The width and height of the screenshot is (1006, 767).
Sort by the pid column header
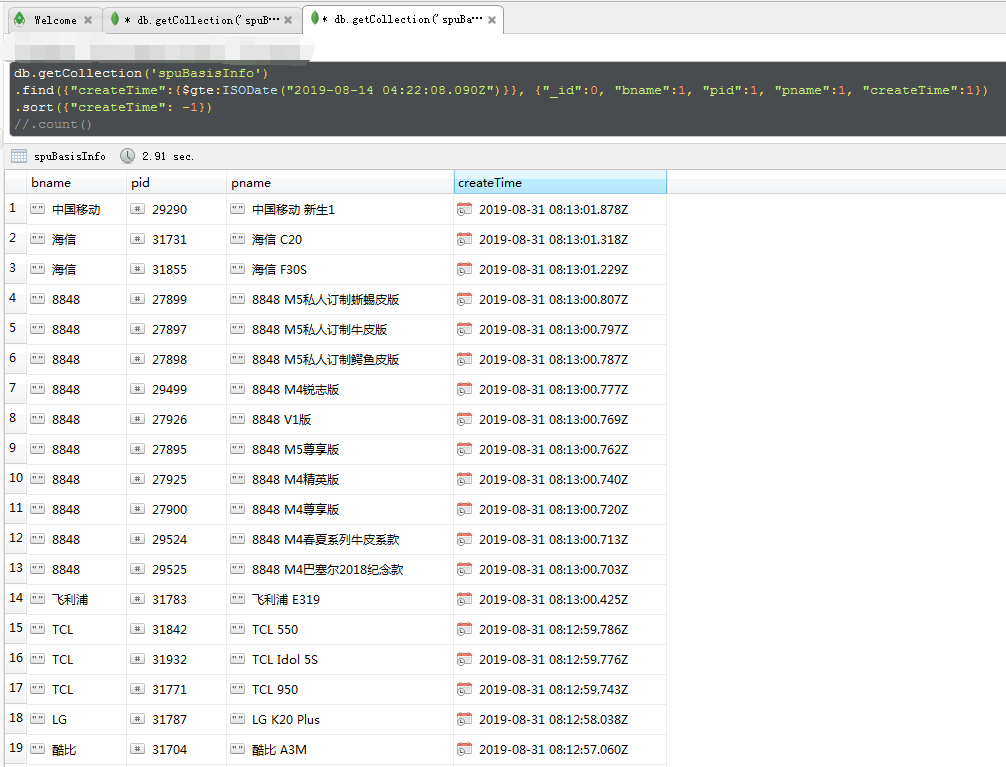(x=176, y=183)
